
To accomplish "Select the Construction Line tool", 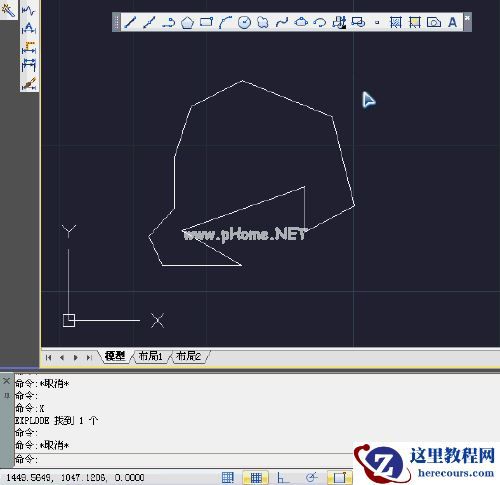I will pyautogui.click(x=149, y=22).
